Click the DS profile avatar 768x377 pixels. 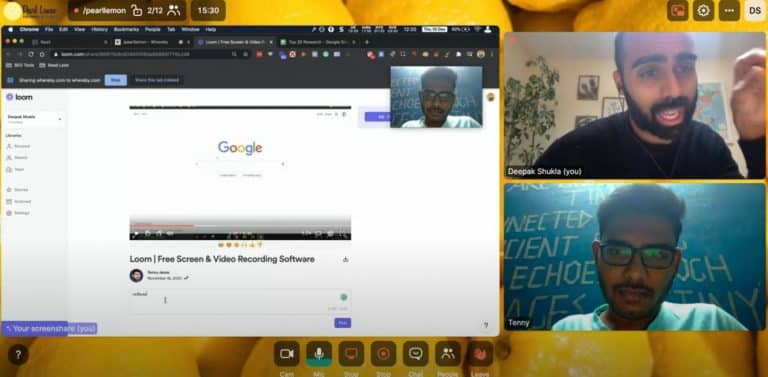[x=755, y=11]
